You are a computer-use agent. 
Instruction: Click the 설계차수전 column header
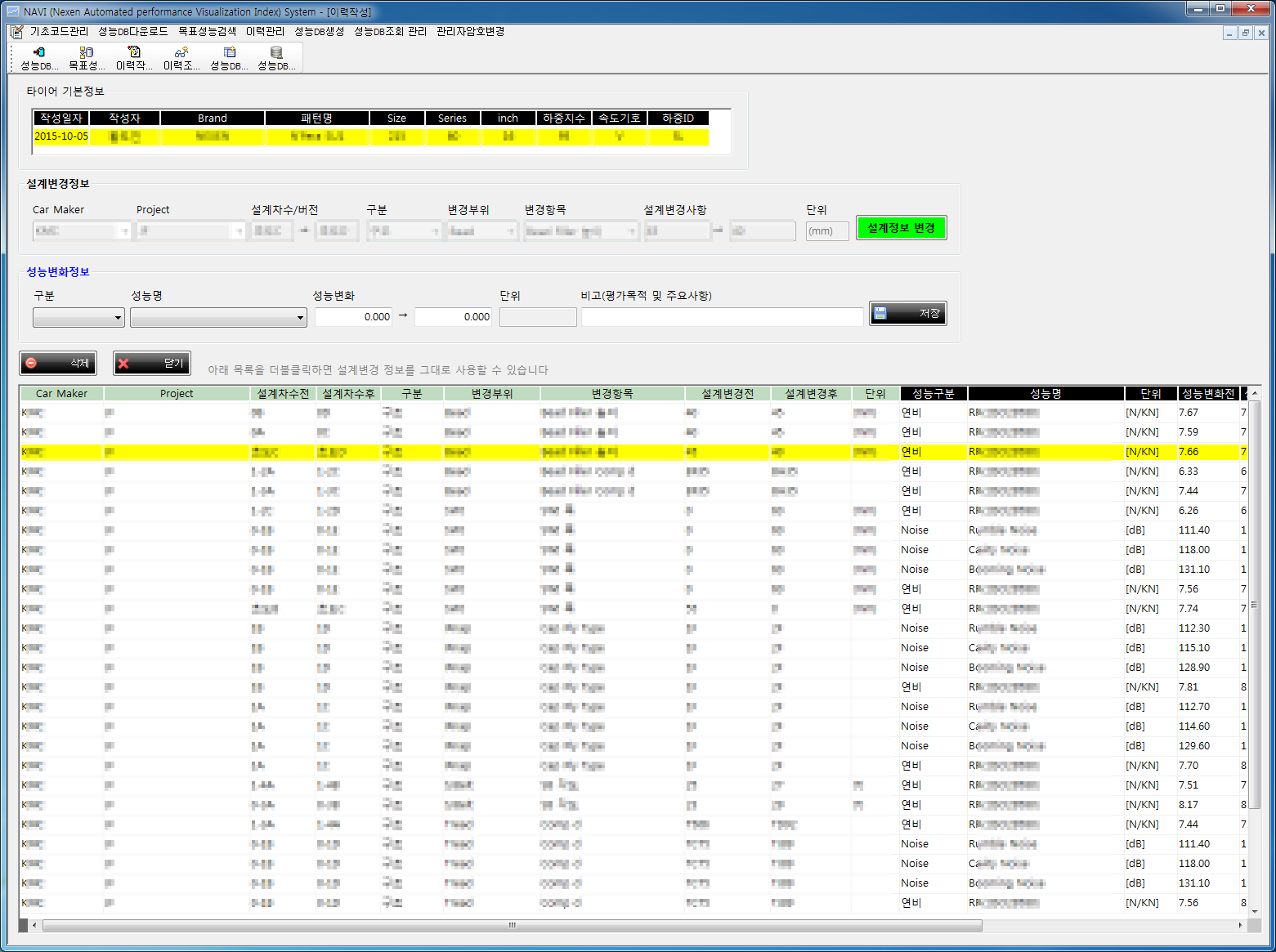pos(283,394)
